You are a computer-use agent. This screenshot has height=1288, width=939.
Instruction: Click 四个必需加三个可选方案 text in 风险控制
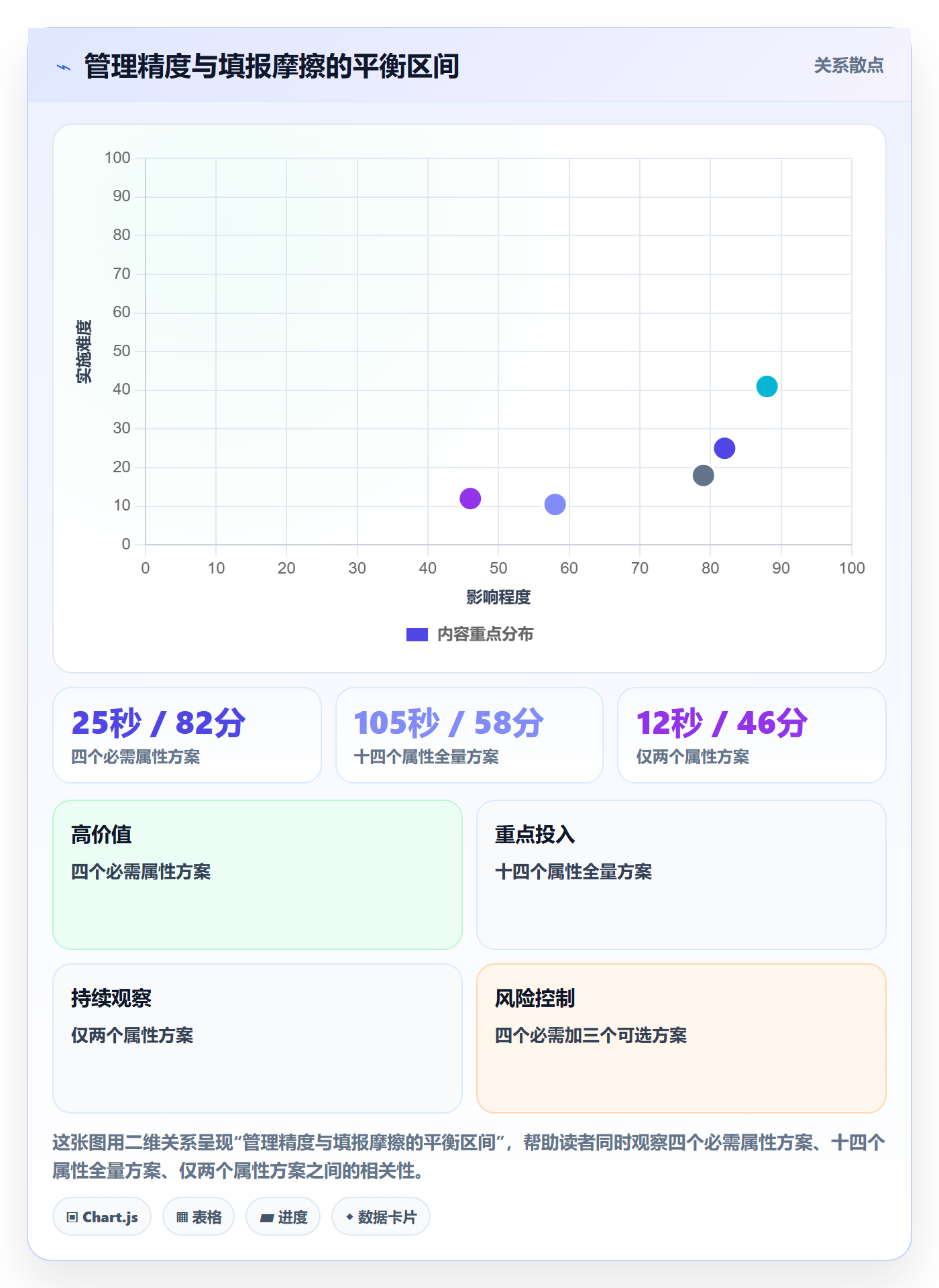pyautogui.click(x=591, y=1035)
